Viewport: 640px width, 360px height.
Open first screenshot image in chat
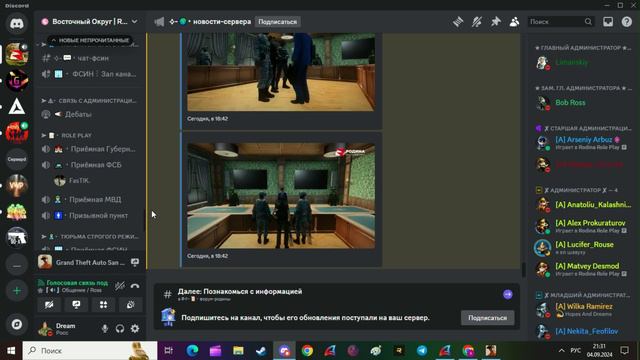pyautogui.click(x=281, y=72)
